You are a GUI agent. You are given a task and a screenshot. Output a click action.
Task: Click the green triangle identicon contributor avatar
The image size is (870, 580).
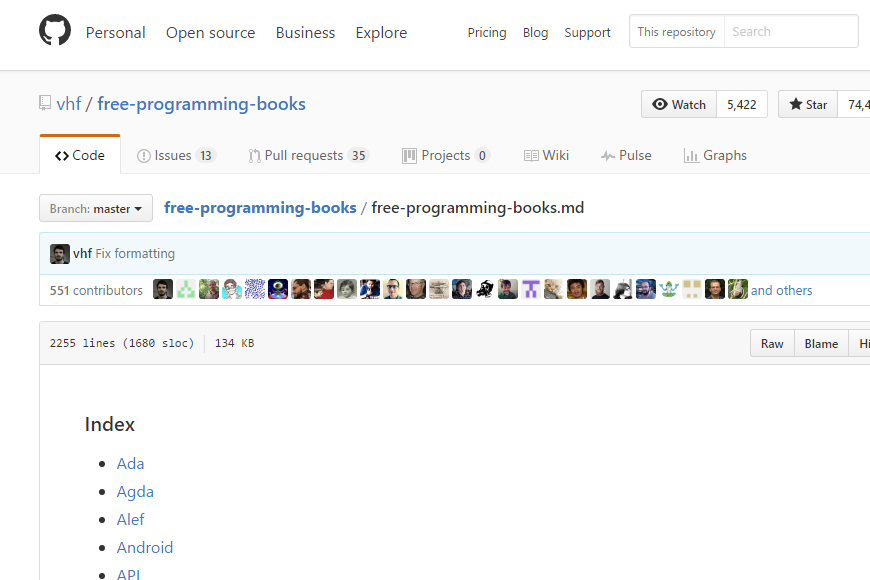pos(186,289)
